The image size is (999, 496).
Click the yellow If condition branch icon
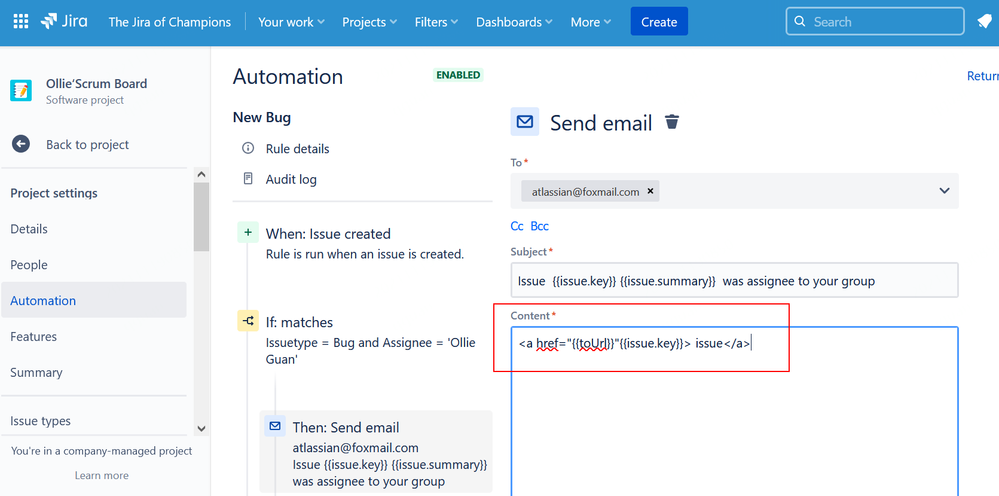[x=248, y=322]
